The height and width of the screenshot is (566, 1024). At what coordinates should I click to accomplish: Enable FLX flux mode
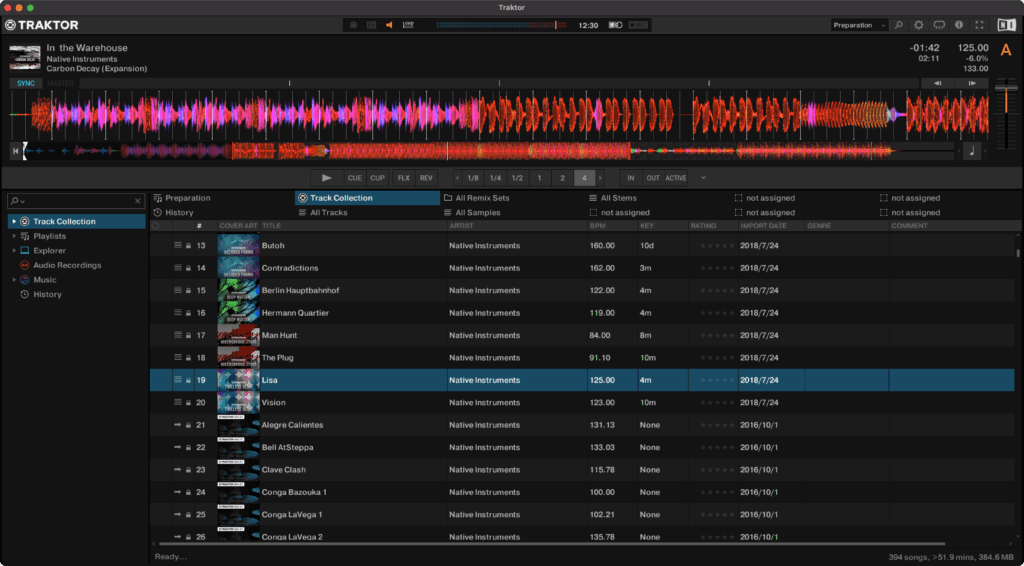pos(404,178)
